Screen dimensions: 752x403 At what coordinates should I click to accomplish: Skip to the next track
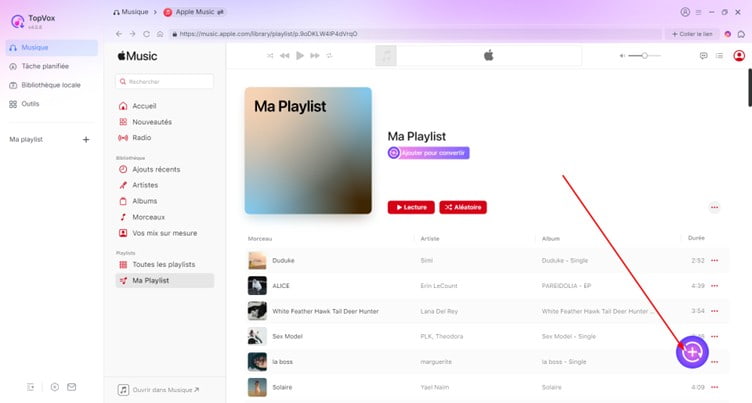click(x=315, y=56)
